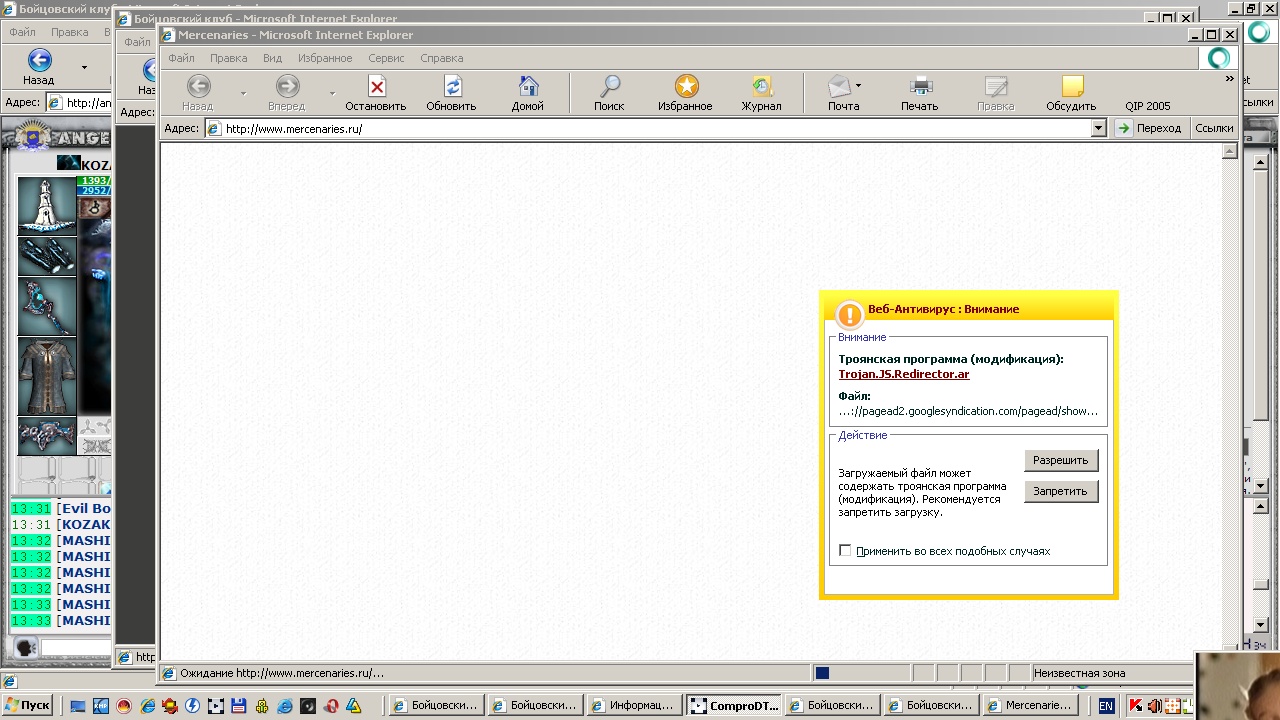Click the Запретить deny button

(1061, 491)
